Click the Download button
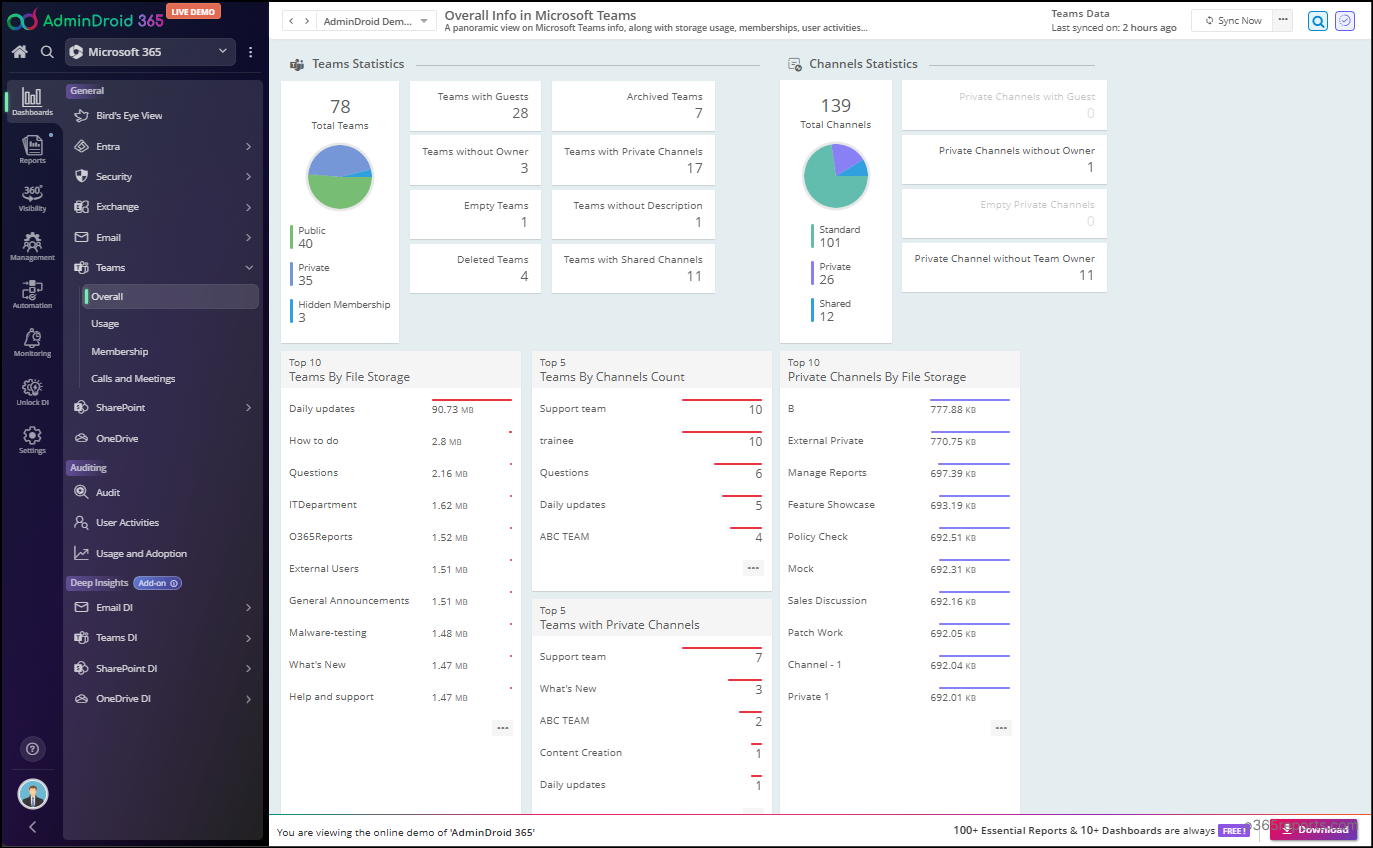 pos(1313,830)
